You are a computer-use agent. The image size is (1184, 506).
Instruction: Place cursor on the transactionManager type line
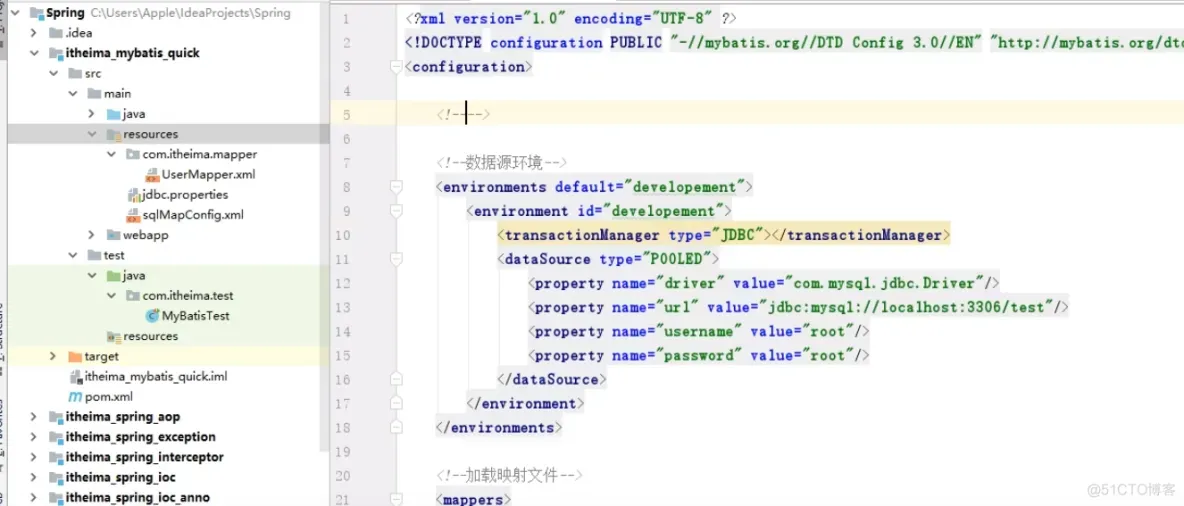click(723, 235)
